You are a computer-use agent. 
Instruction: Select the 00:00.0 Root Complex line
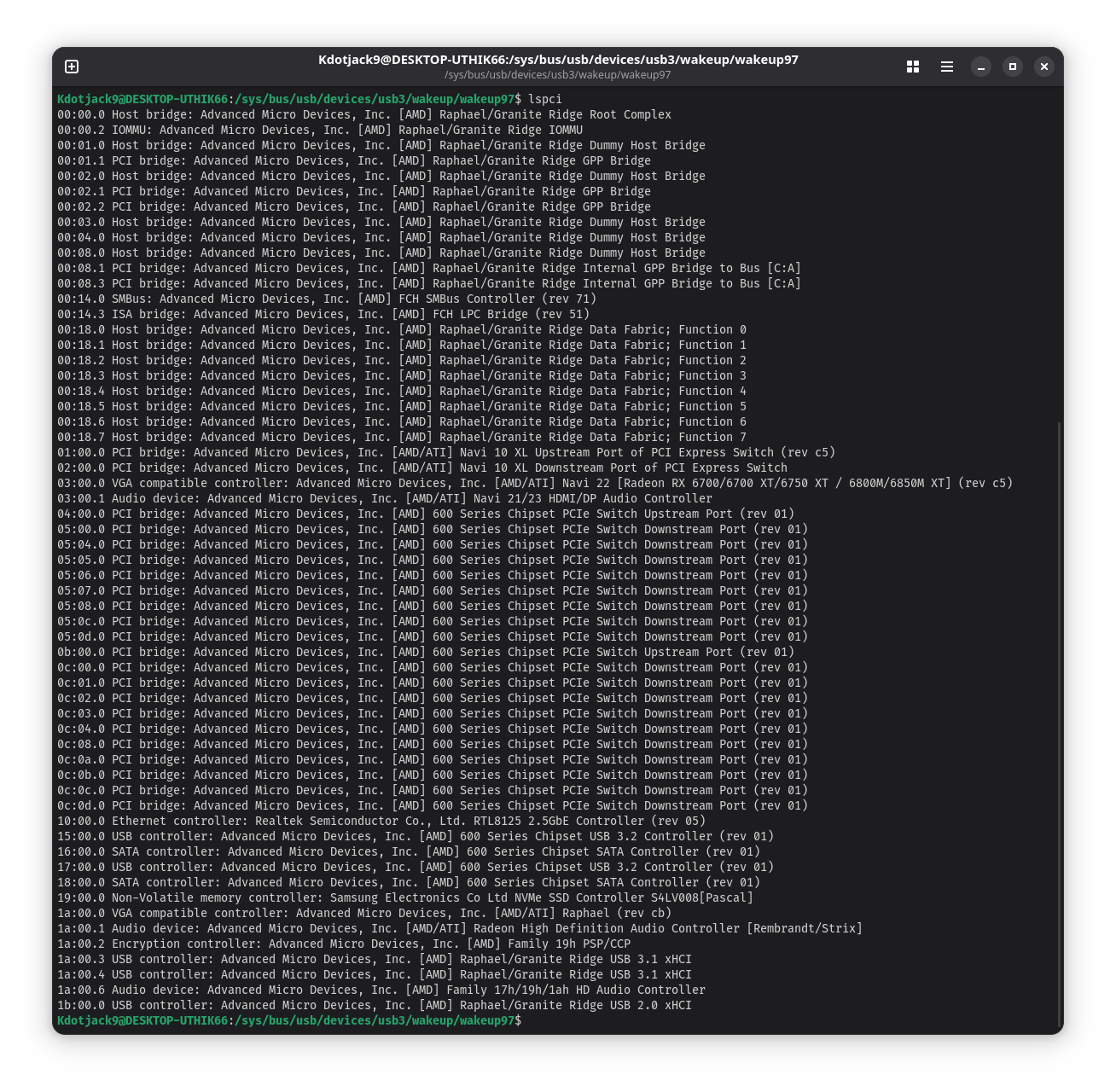364,114
